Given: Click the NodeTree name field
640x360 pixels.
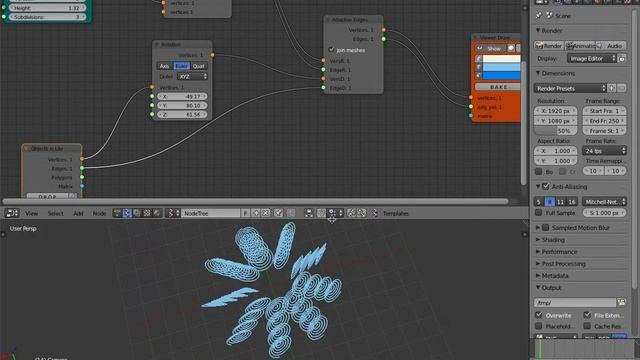Looking at the screenshot, I should point(211,213).
